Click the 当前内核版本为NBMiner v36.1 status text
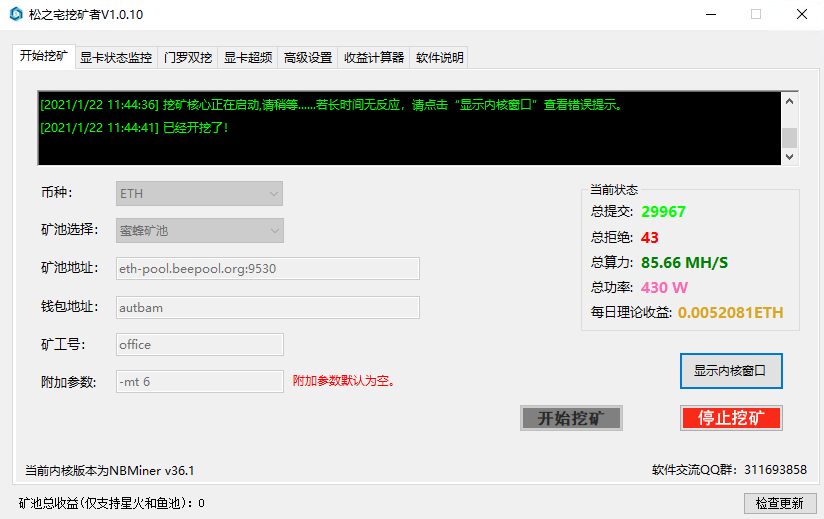Screen dimensions: 824x519 (110, 471)
